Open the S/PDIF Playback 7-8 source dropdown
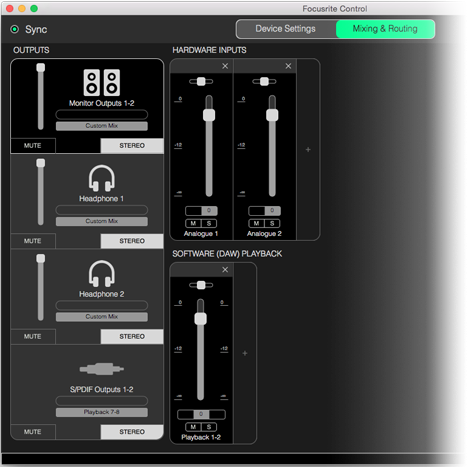The width and height of the screenshot is (467, 467). click(102, 412)
